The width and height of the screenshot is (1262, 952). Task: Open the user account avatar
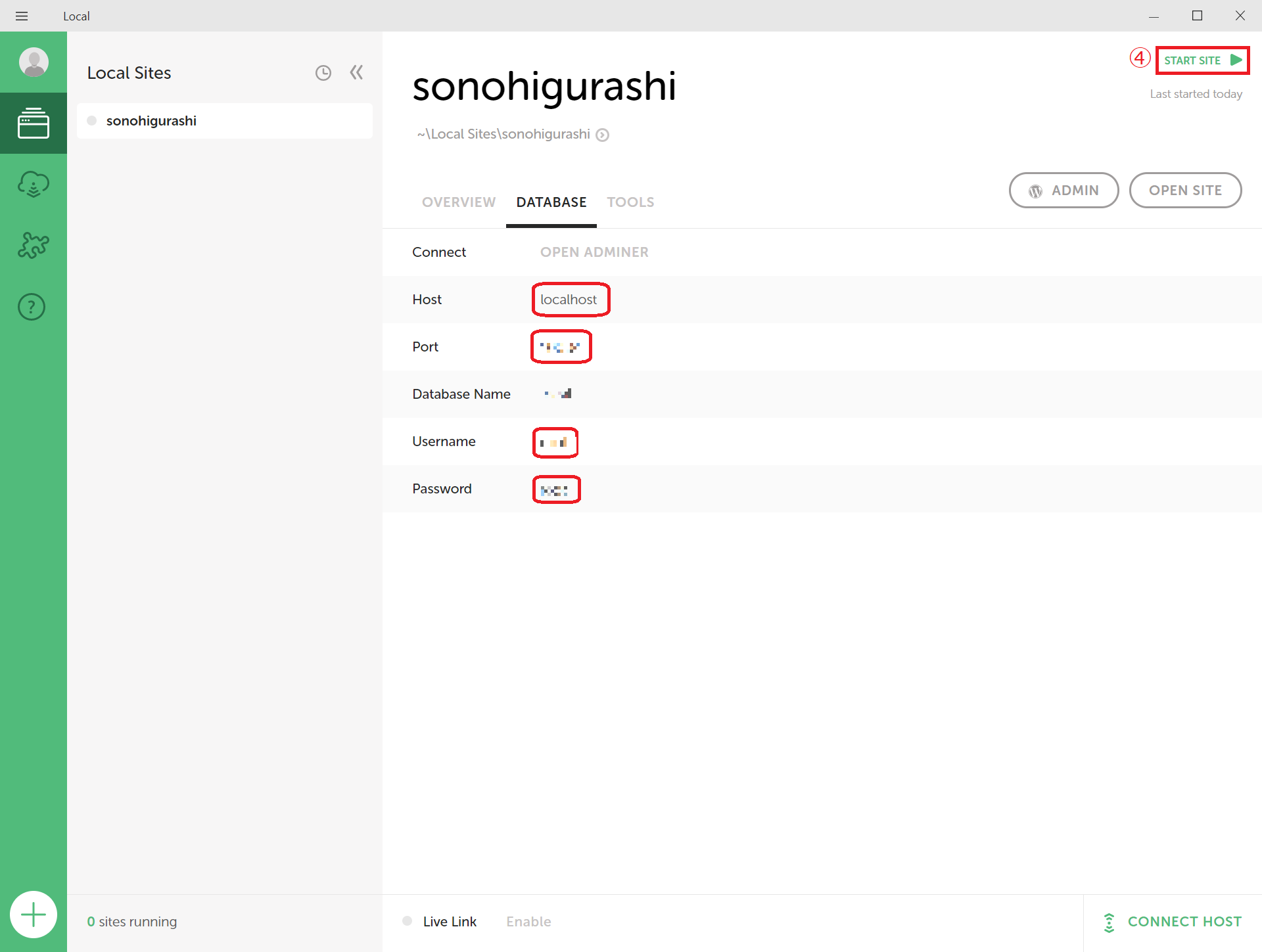(x=34, y=62)
